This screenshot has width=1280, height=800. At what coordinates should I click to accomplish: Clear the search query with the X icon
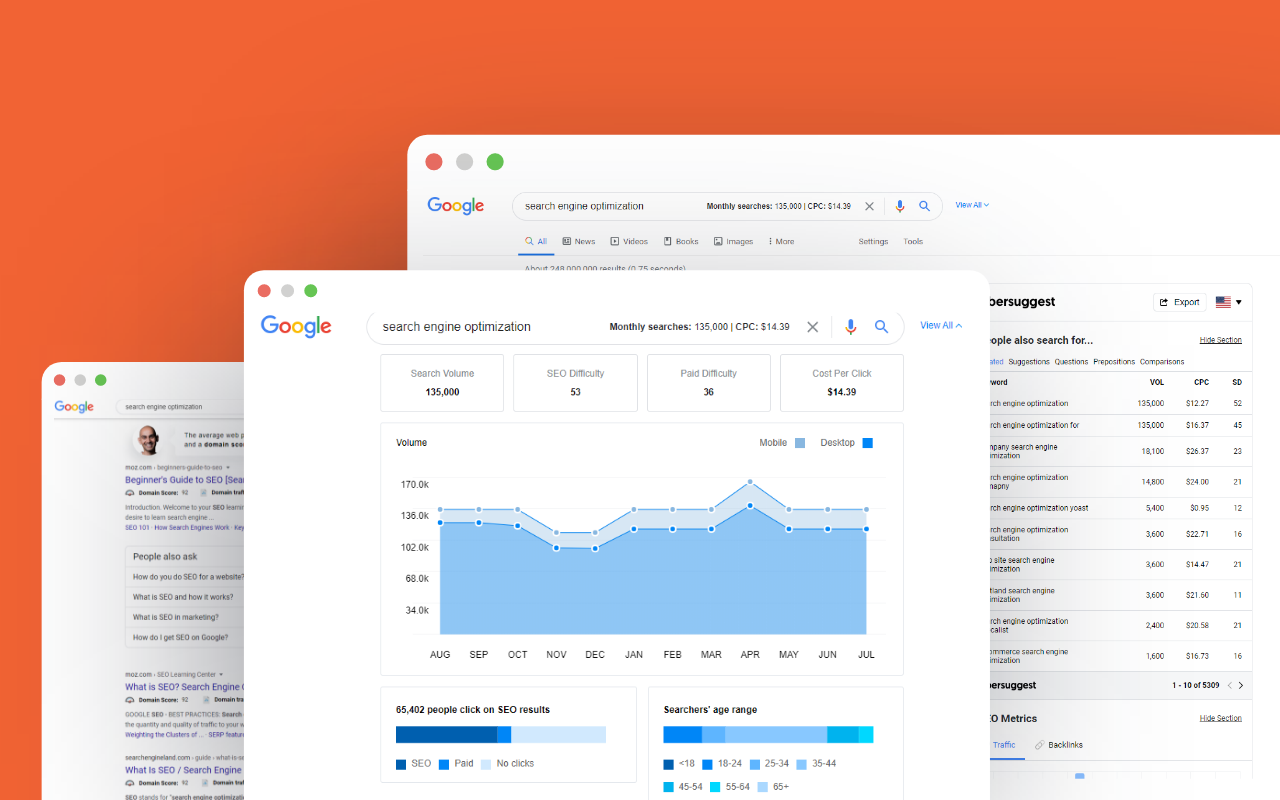tap(812, 327)
